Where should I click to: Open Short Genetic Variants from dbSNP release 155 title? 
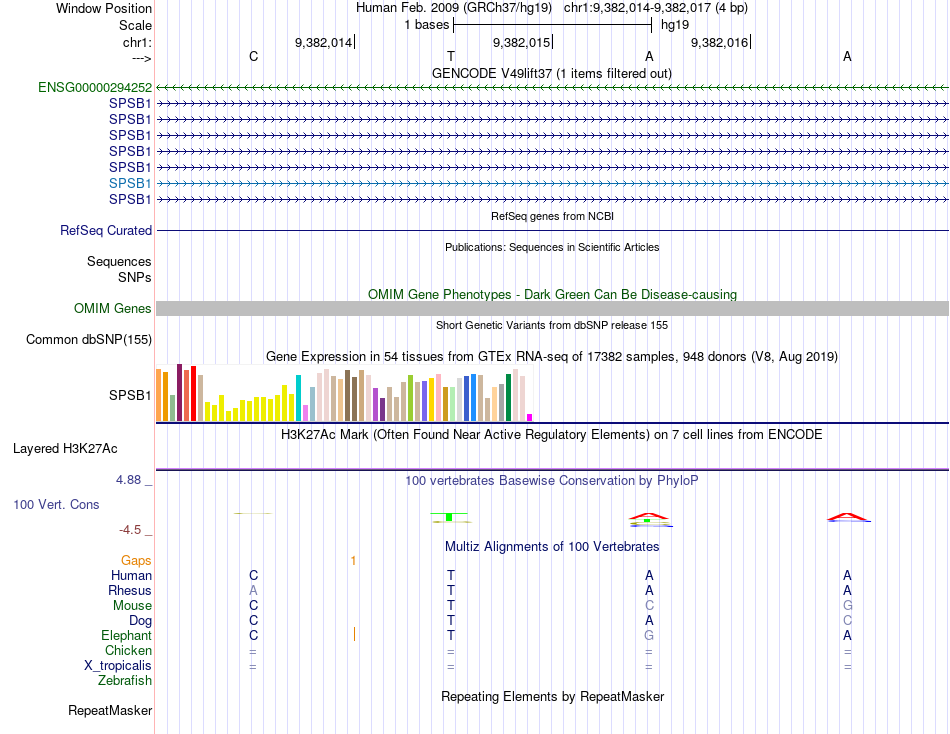[x=552, y=325]
